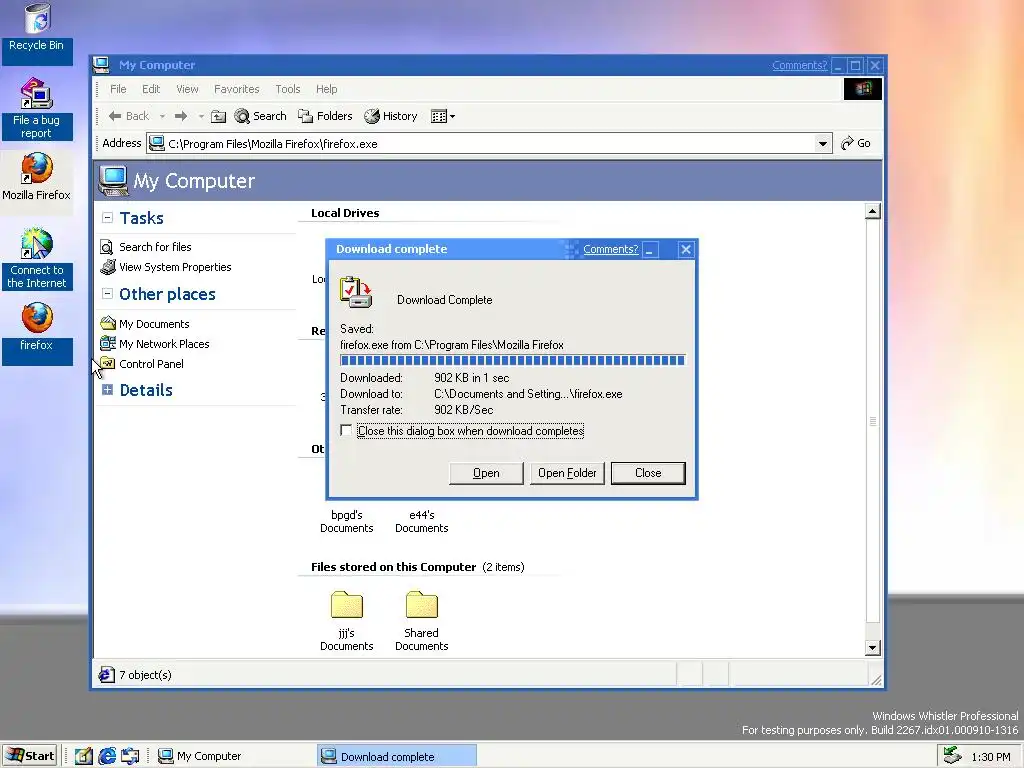Open the Views dropdown in toolbar

443,116
